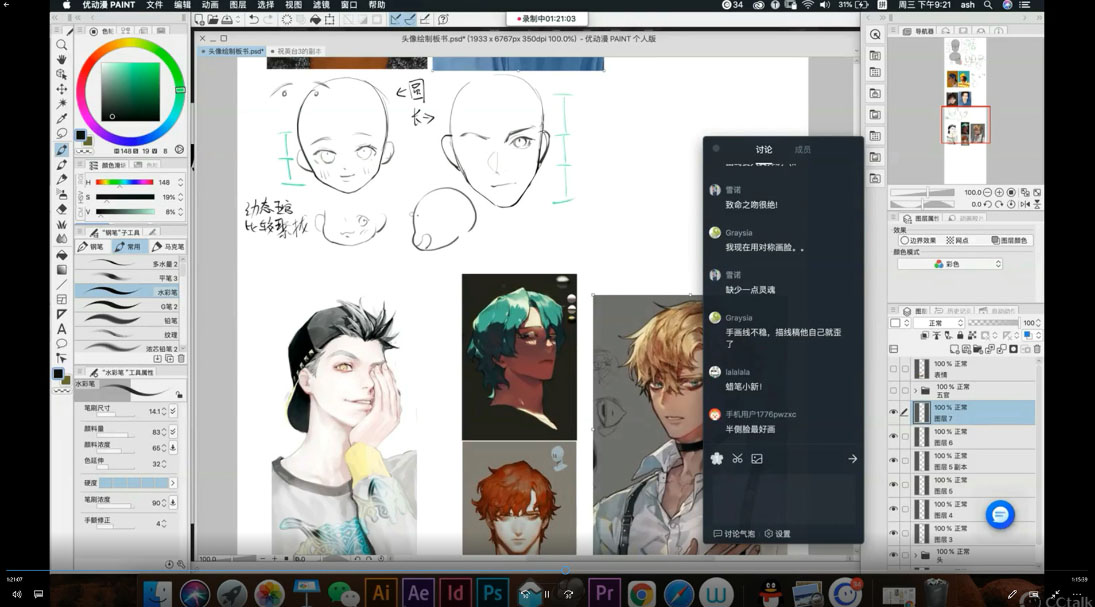
Task: Hide layer 图层 7 with eye icon
Action: [x=893, y=412]
